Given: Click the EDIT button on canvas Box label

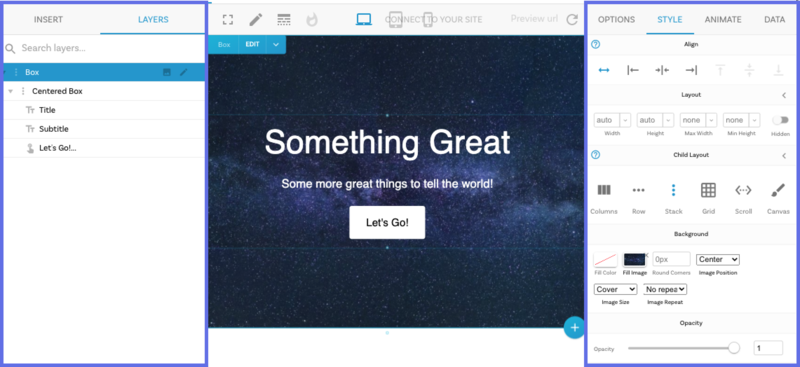Looking at the screenshot, I should coord(253,45).
